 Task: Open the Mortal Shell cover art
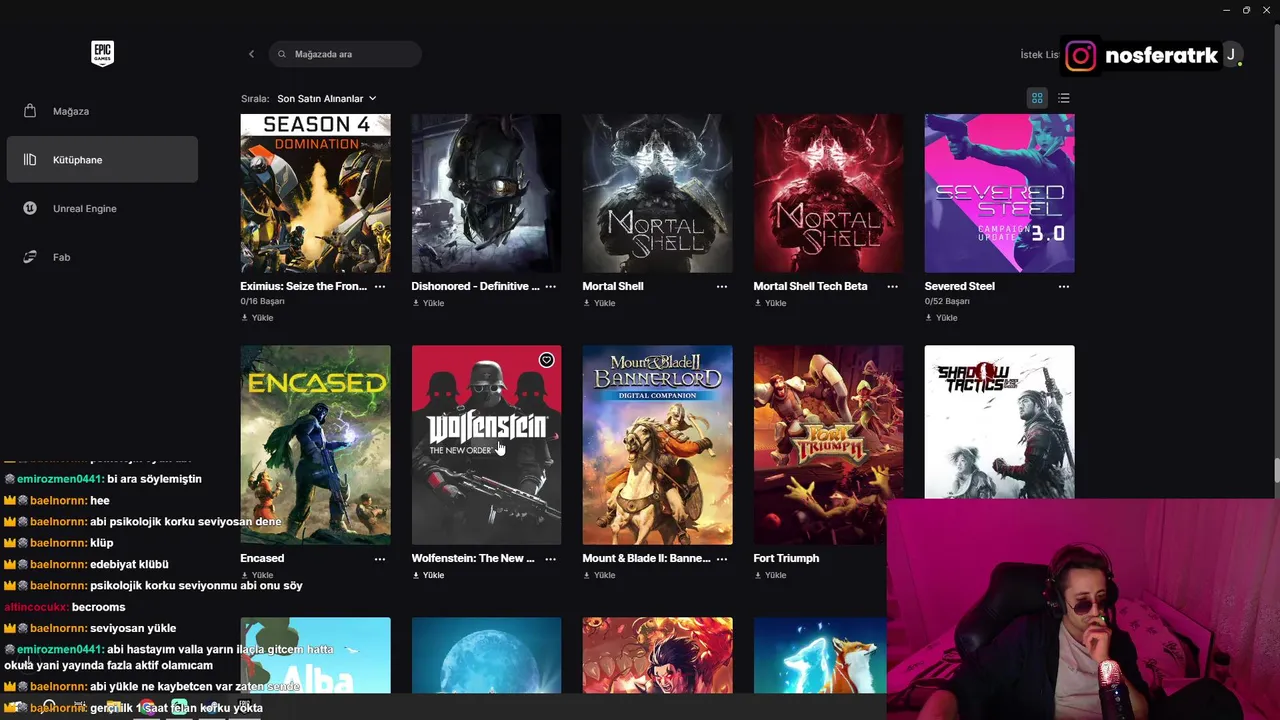657,193
